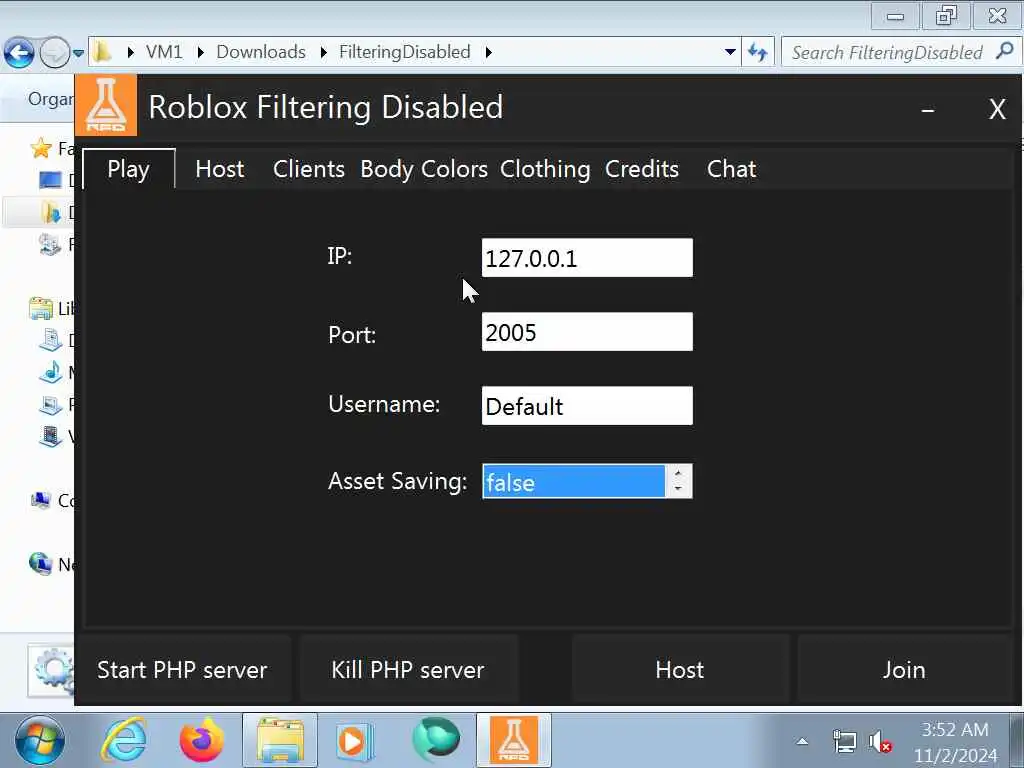Viewport: 1024px width, 768px height.
Task: Launch Internet Explorer from taskbar
Action: tap(124, 741)
